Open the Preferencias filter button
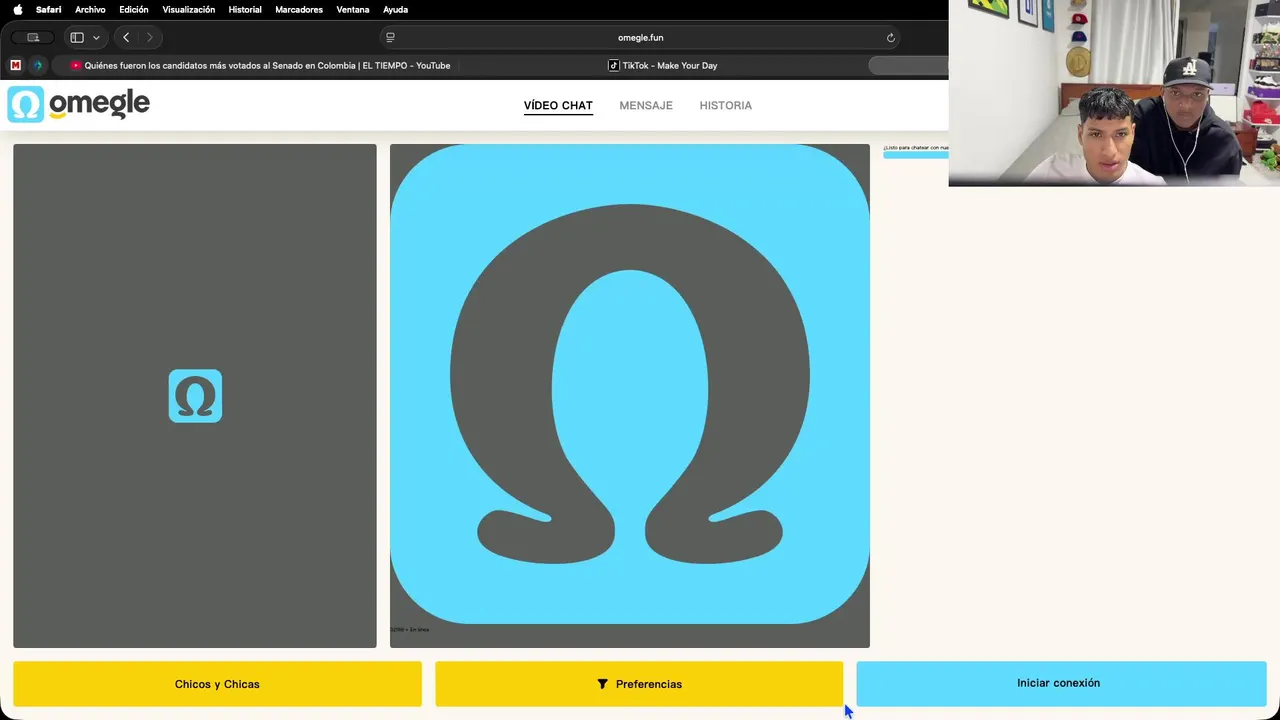 coord(639,684)
